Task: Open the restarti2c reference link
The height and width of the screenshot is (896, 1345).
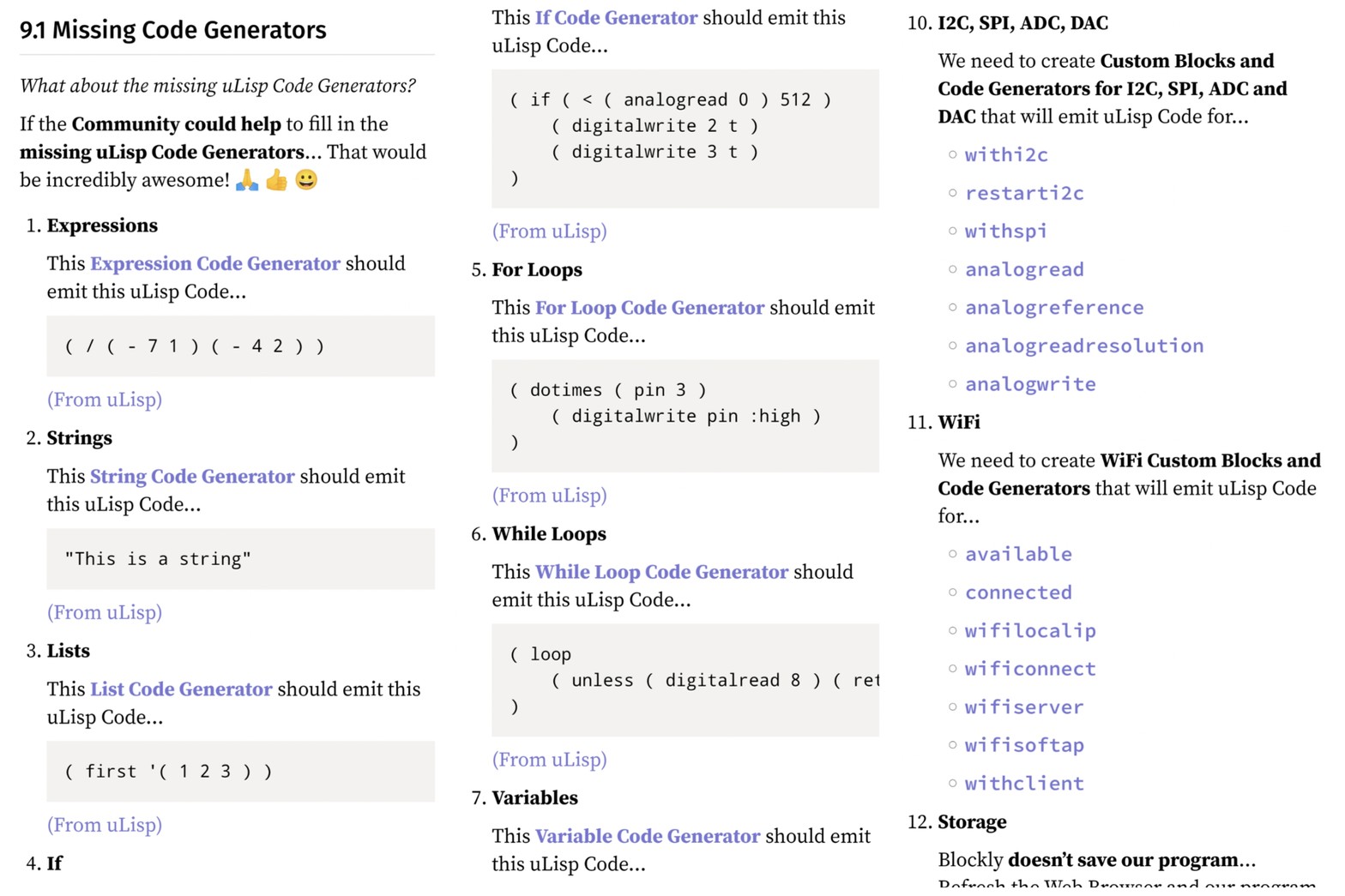Action: pyautogui.click(x=1024, y=194)
